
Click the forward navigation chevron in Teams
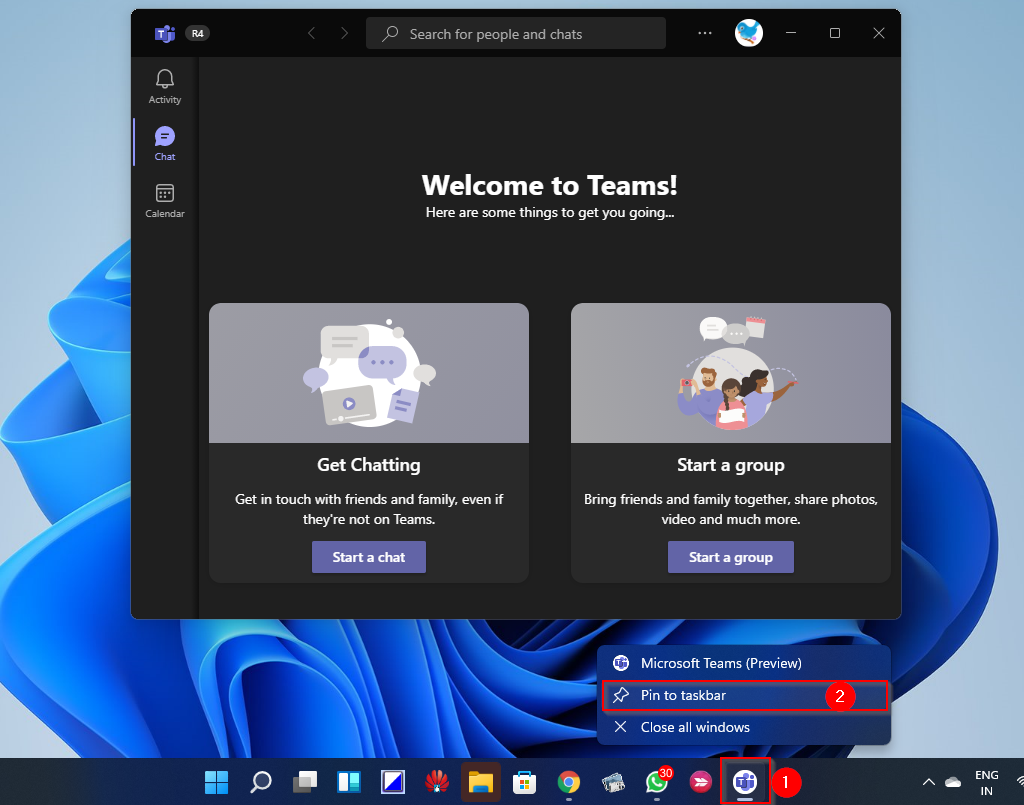coord(343,33)
